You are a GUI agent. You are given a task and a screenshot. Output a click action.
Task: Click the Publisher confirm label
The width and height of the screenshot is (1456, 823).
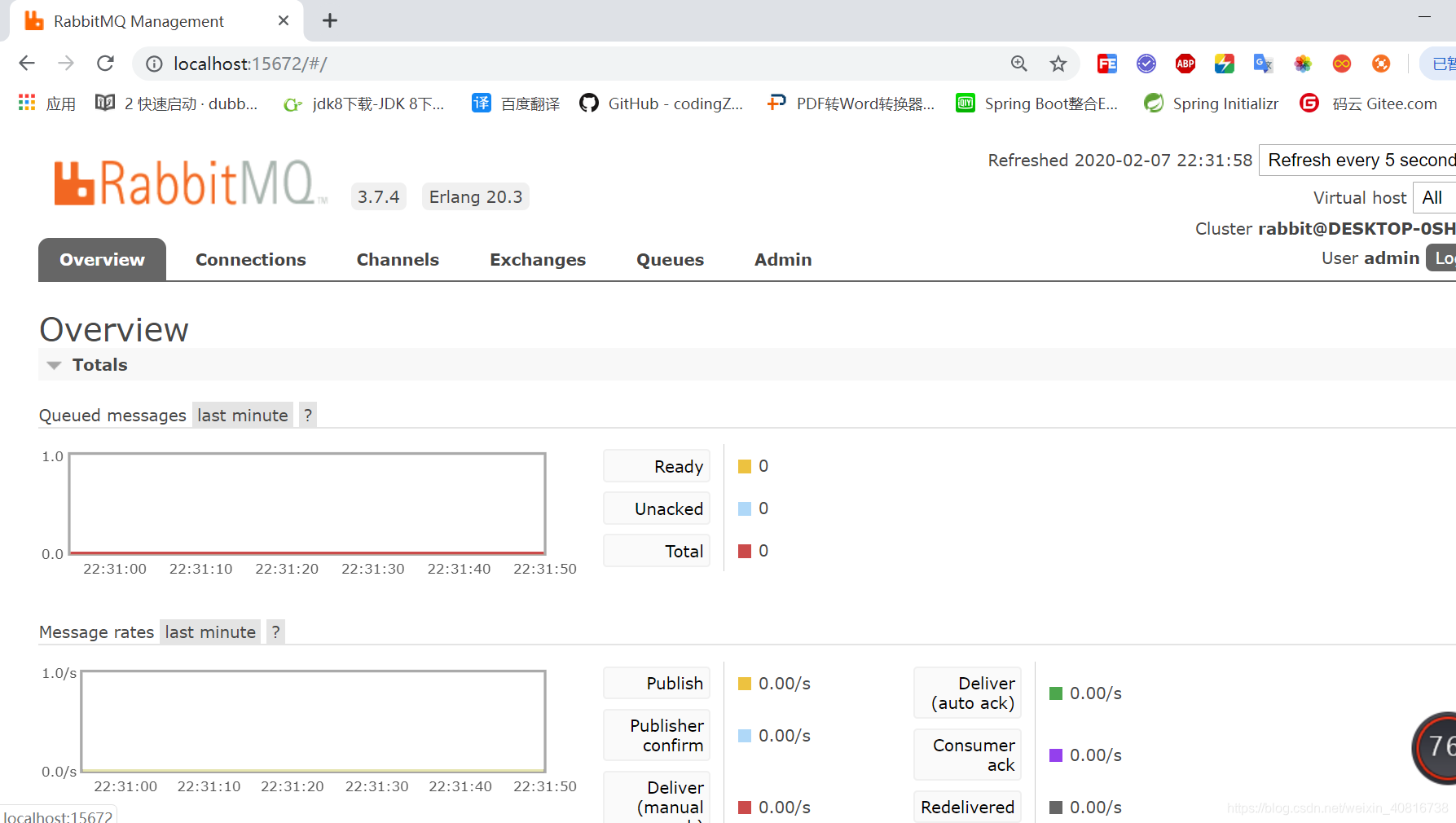point(657,735)
